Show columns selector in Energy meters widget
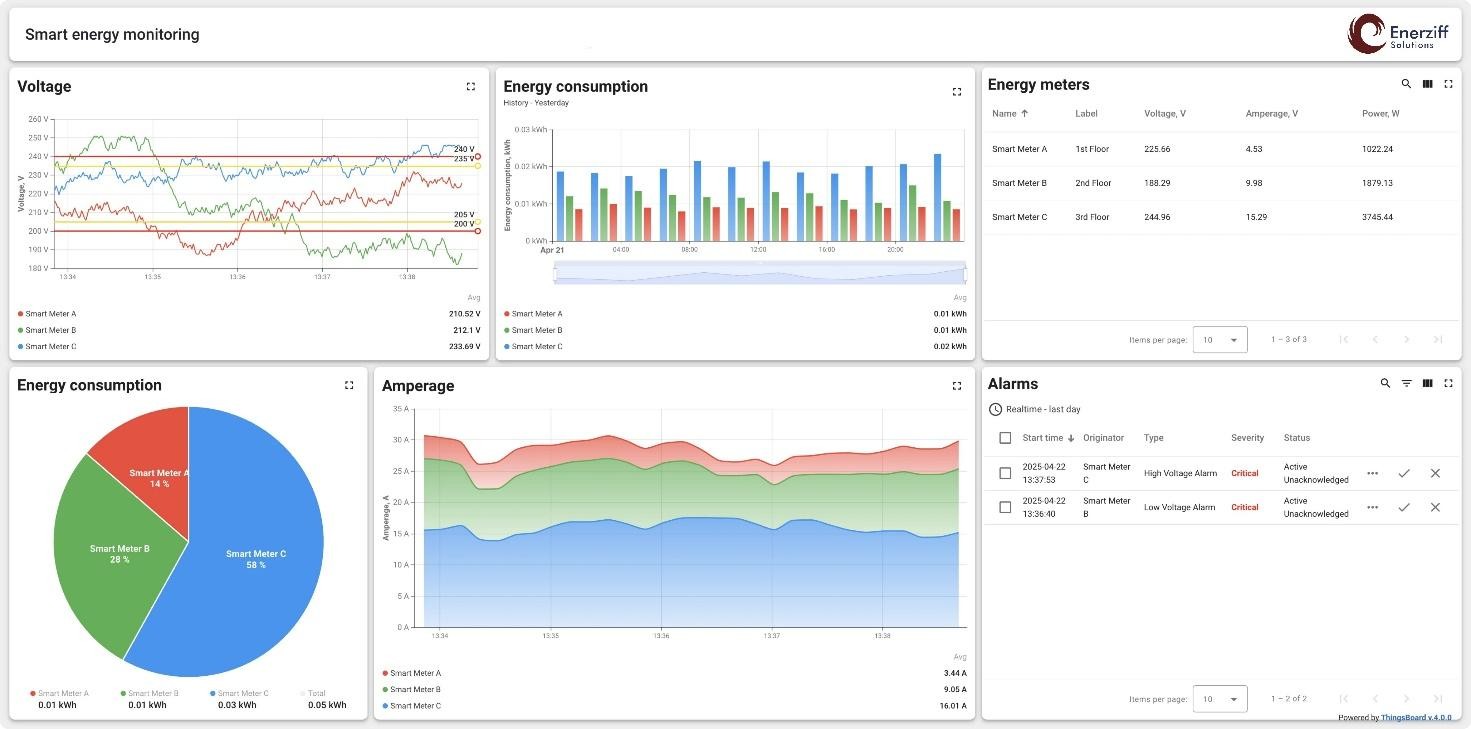Viewport: 1471px width, 729px height. click(x=1427, y=85)
